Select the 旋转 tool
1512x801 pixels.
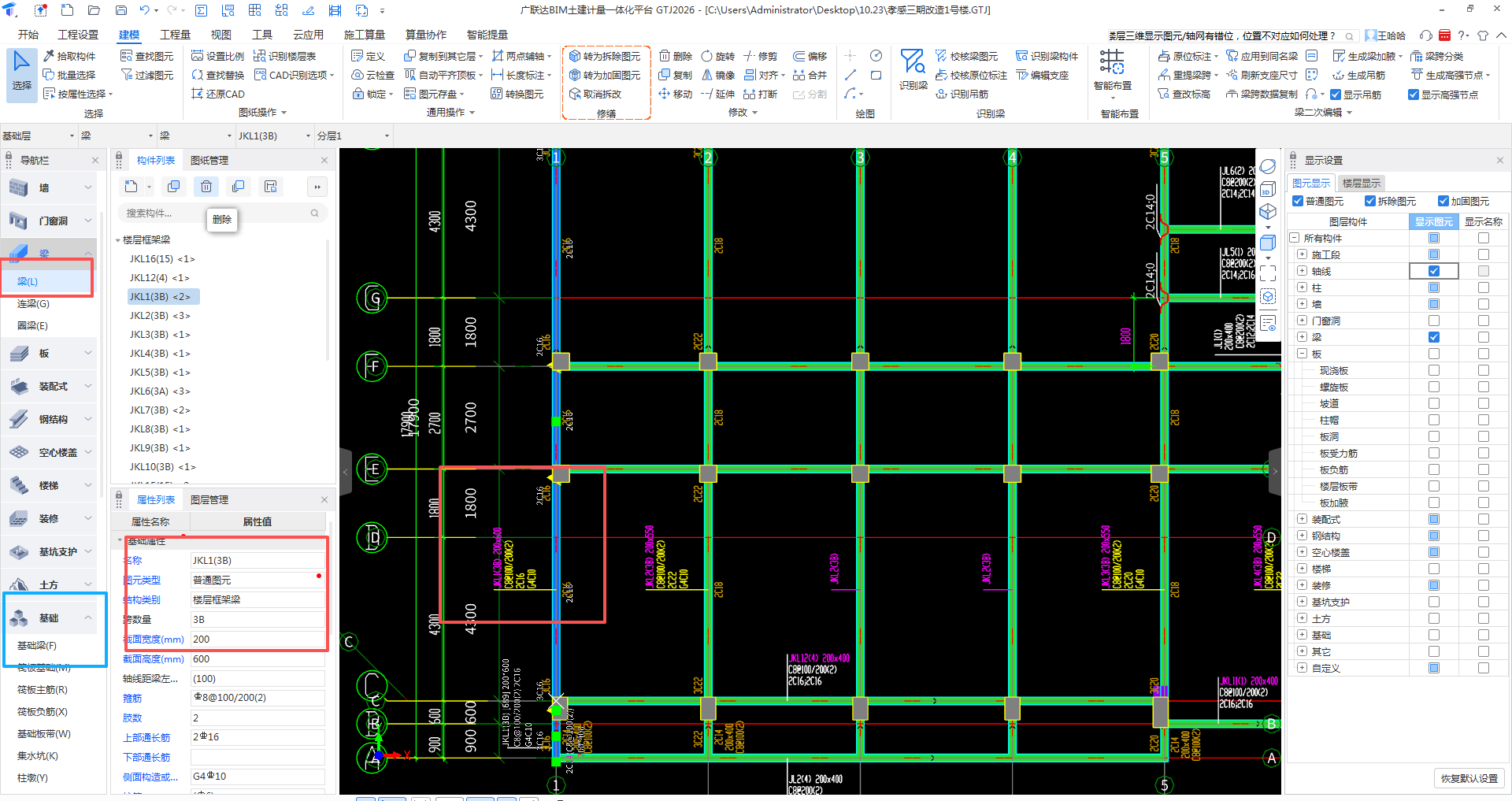[717, 56]
